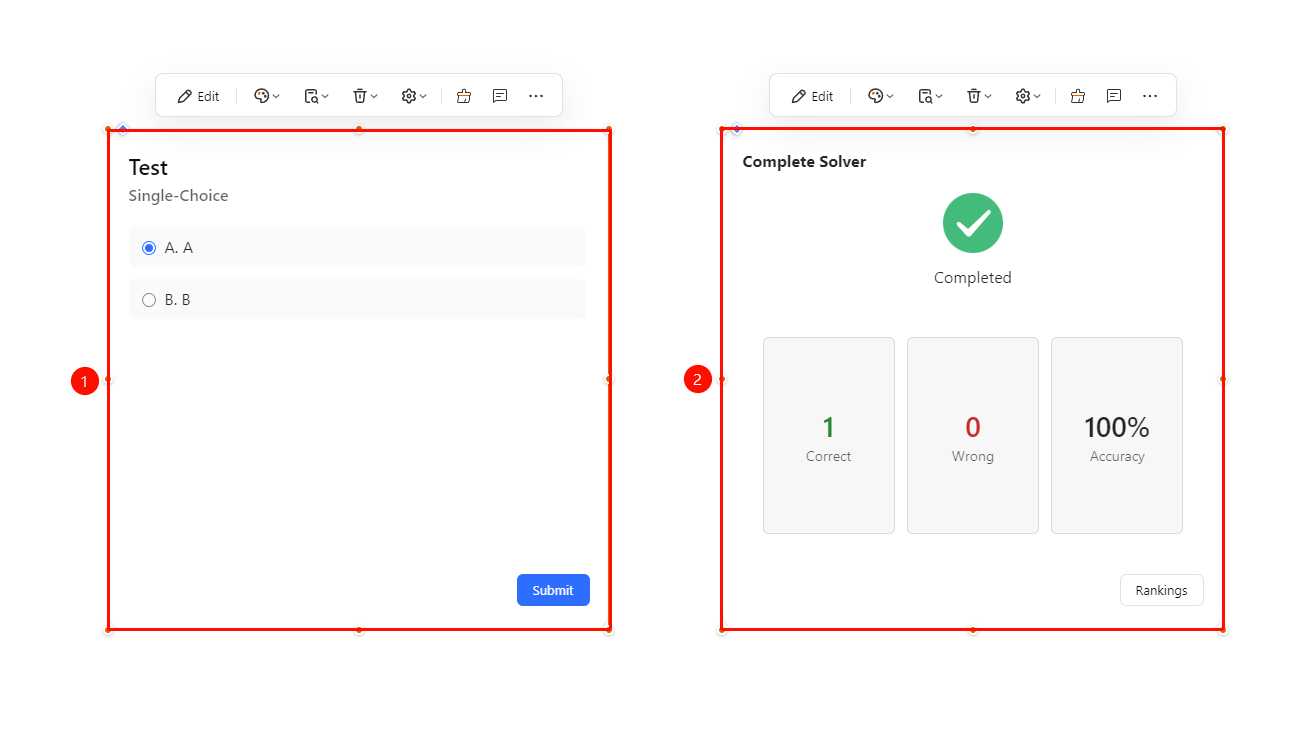Screen dimensions: 1311x735
Task: Click Edit in the Test card toolbar
Action: (x=198, y=96)
